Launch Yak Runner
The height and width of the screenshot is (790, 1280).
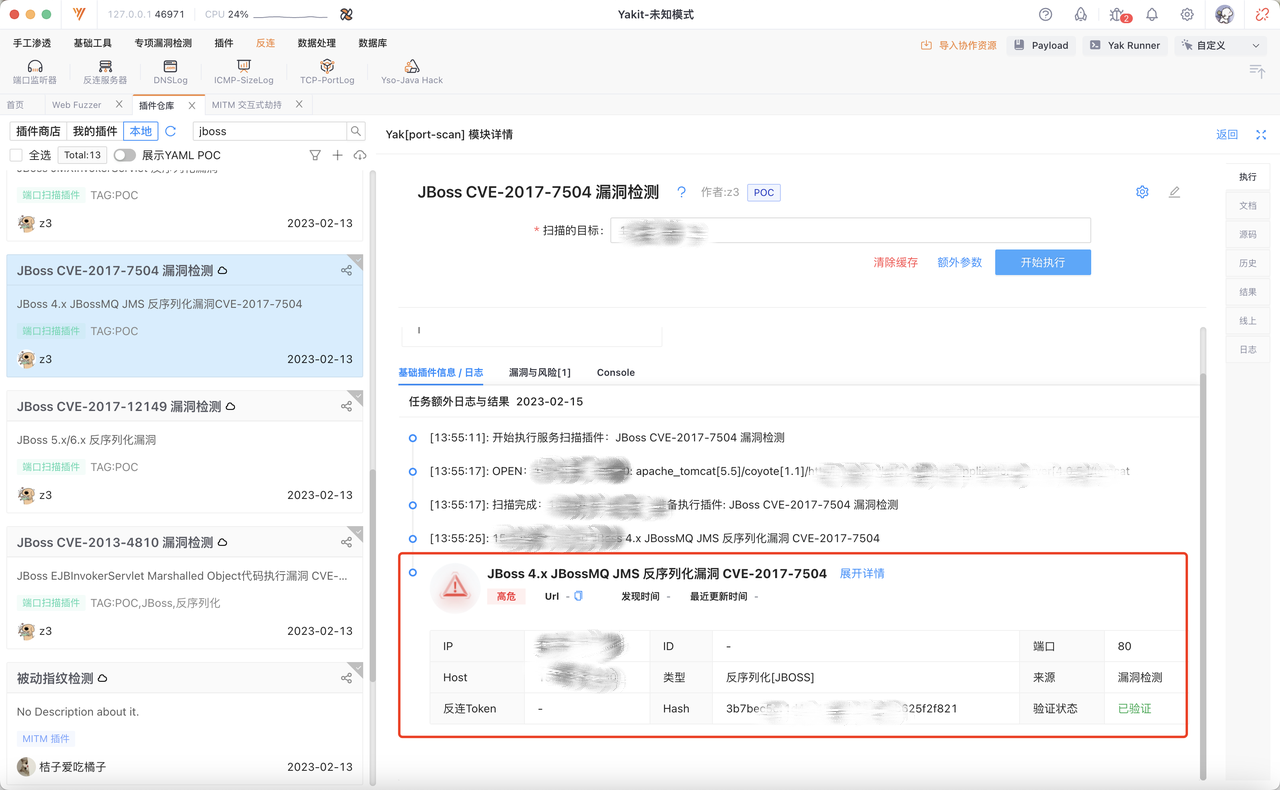click(x=1125, y=45)
